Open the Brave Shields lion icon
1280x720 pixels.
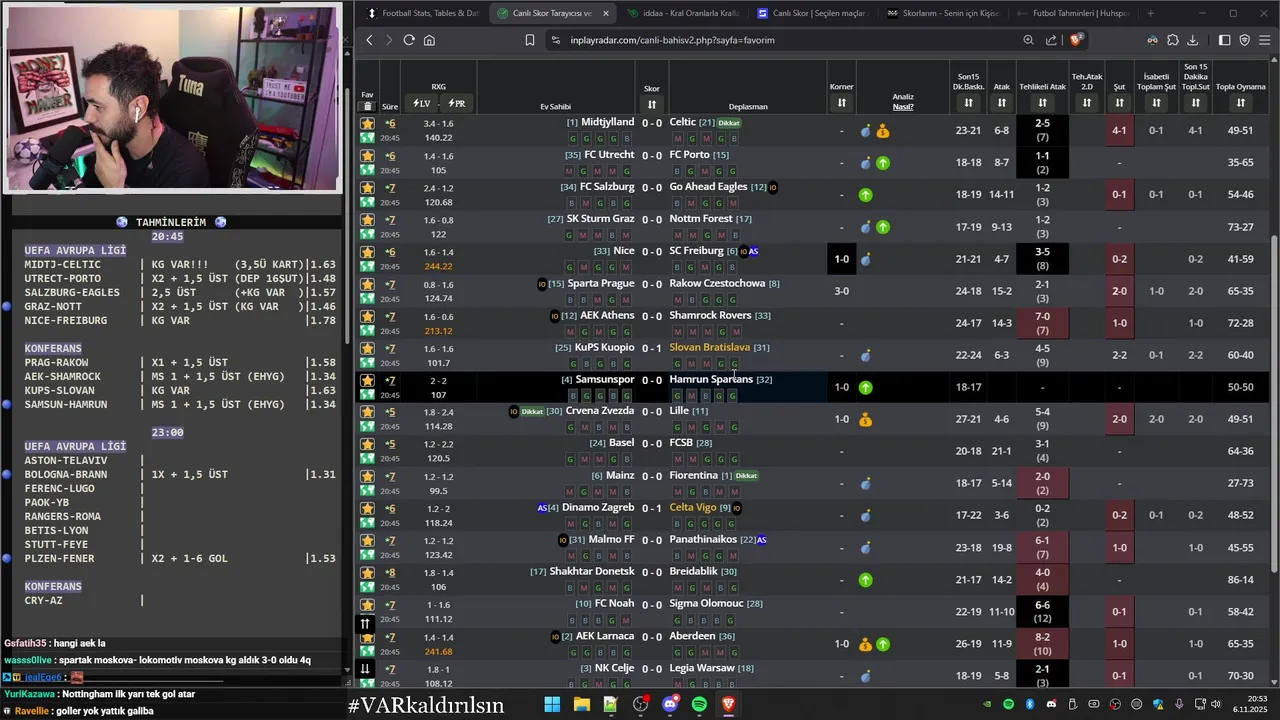[x=1076, y=40]
